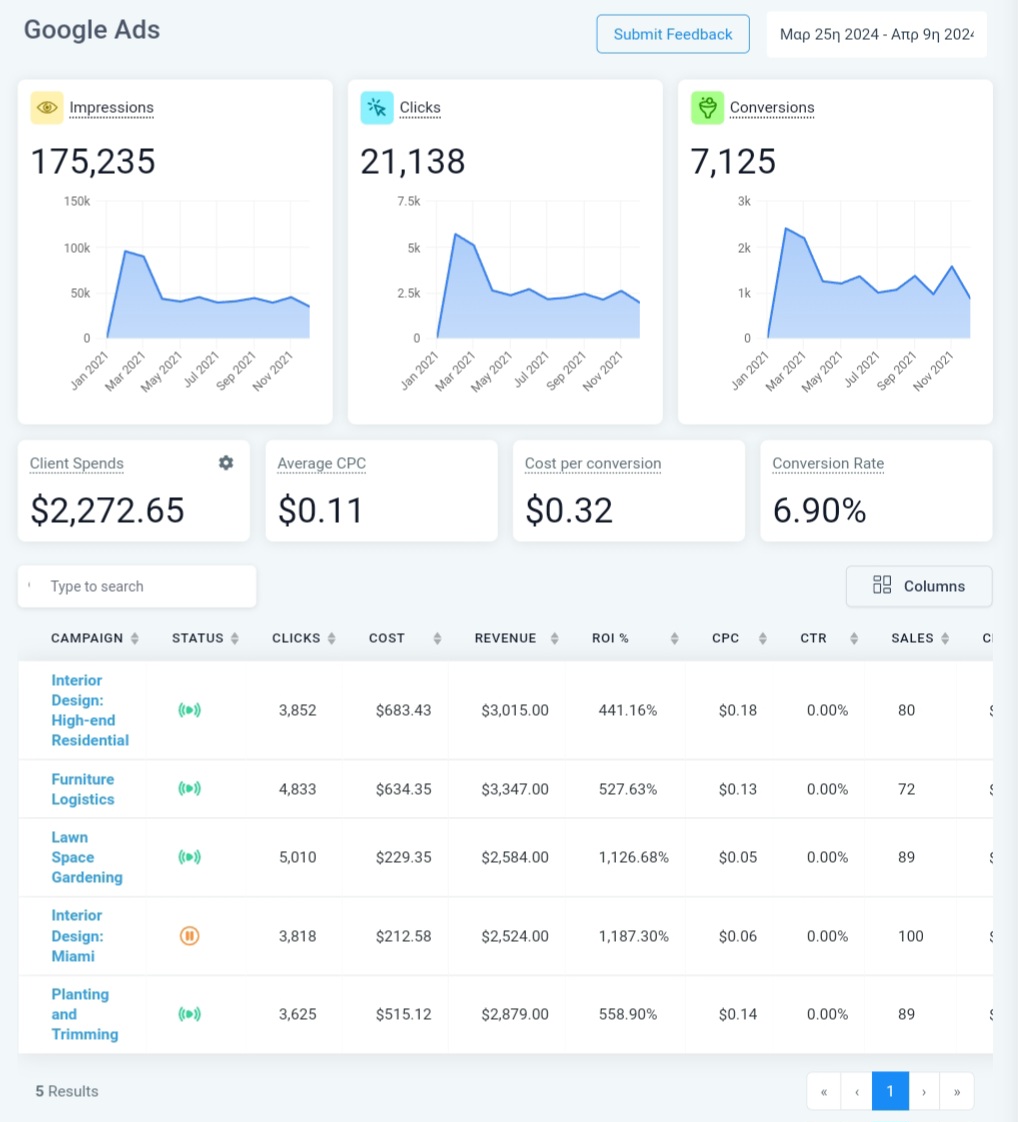1018x1122 pixels.
Task: Click the Submit Feedback button
Action: click(x=672, y=34)
